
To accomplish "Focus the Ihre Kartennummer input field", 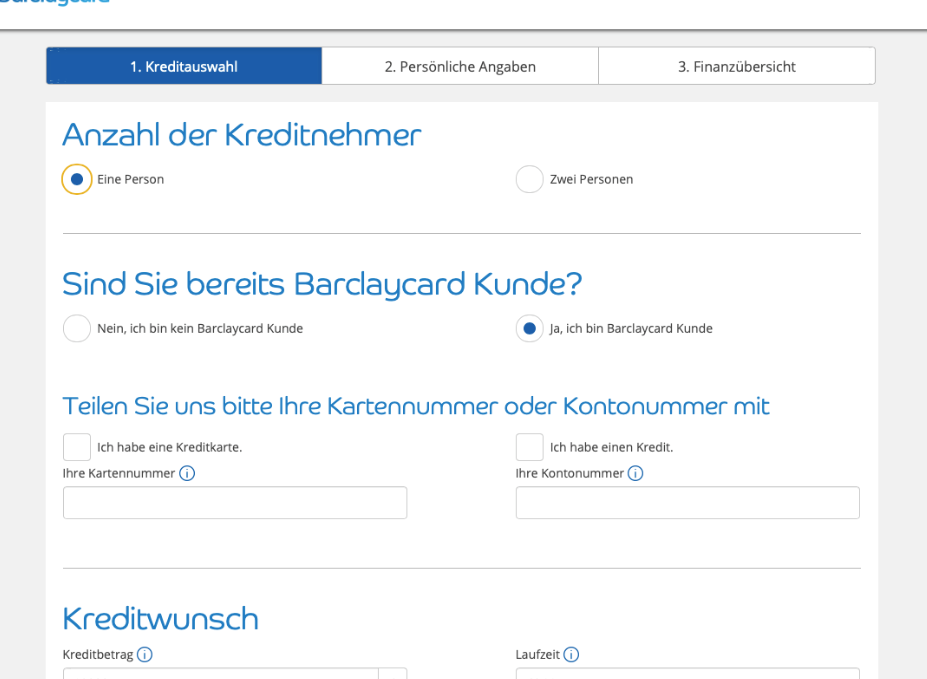I will pos(235,503).
